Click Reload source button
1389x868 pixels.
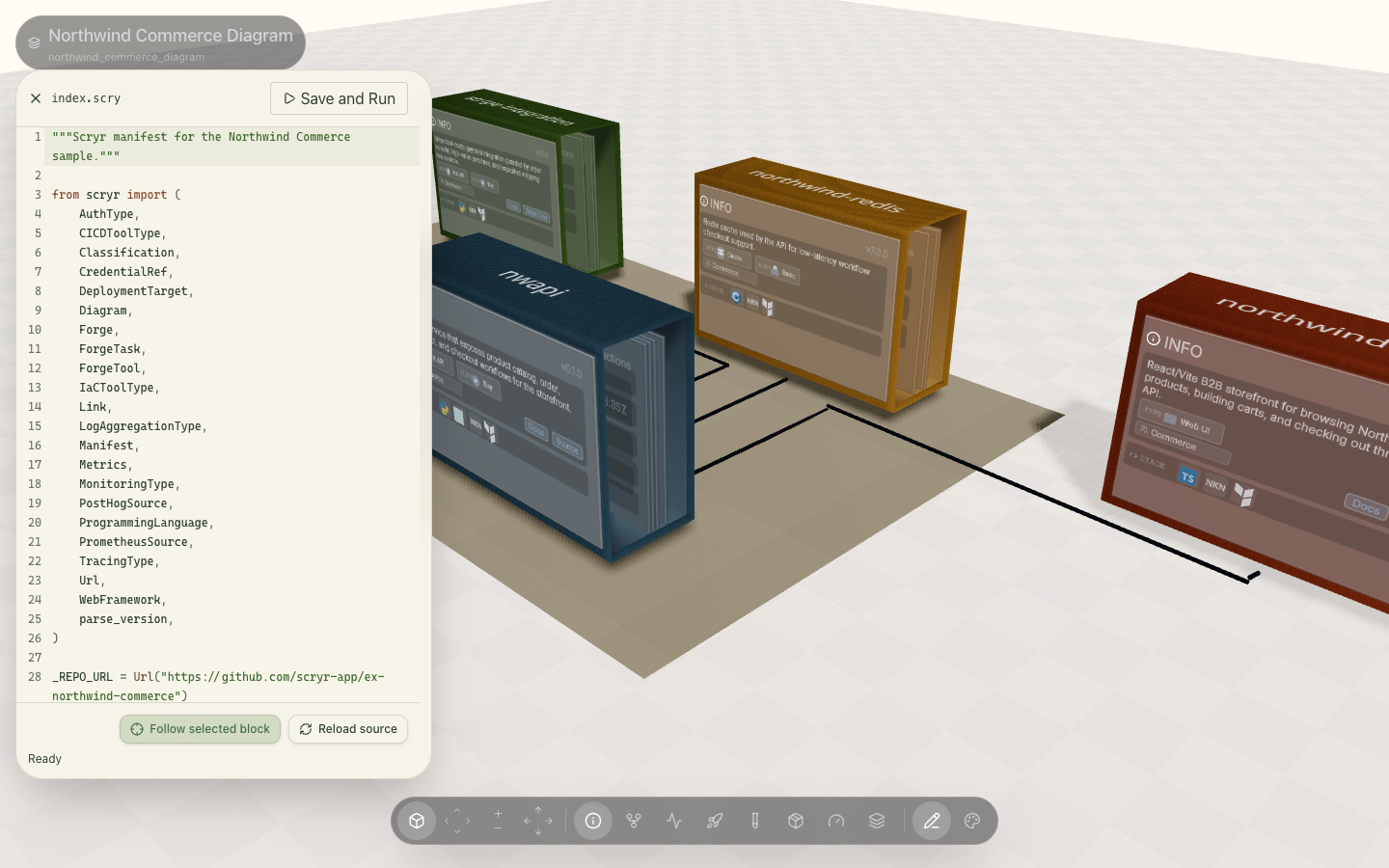tap(348, 729)
